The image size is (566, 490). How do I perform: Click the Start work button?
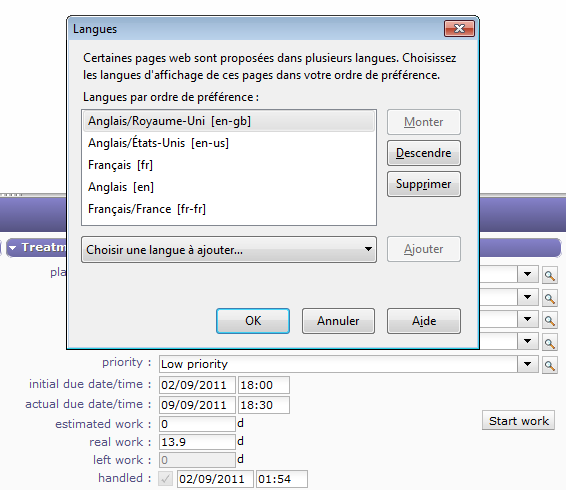tap(518, 421)
